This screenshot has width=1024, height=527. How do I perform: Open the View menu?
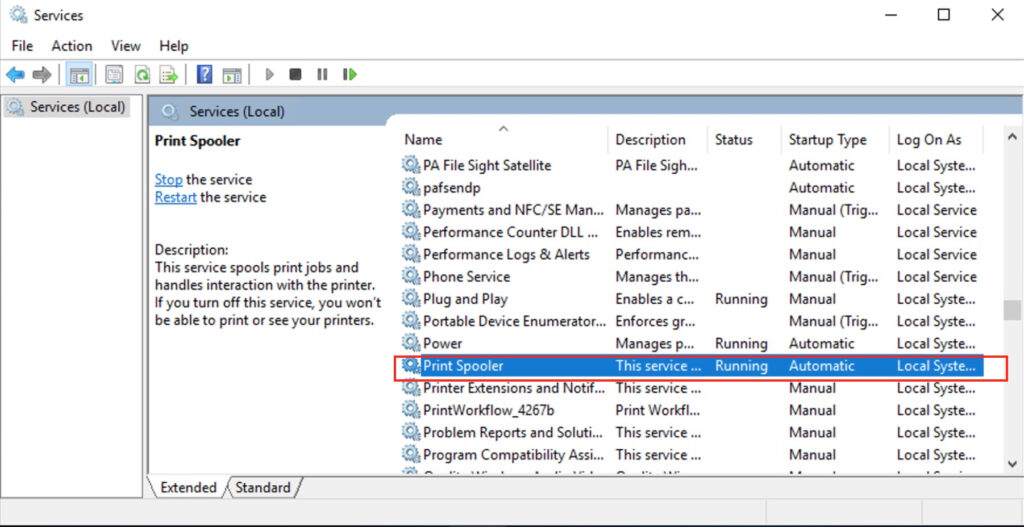(x=126, y=46)
